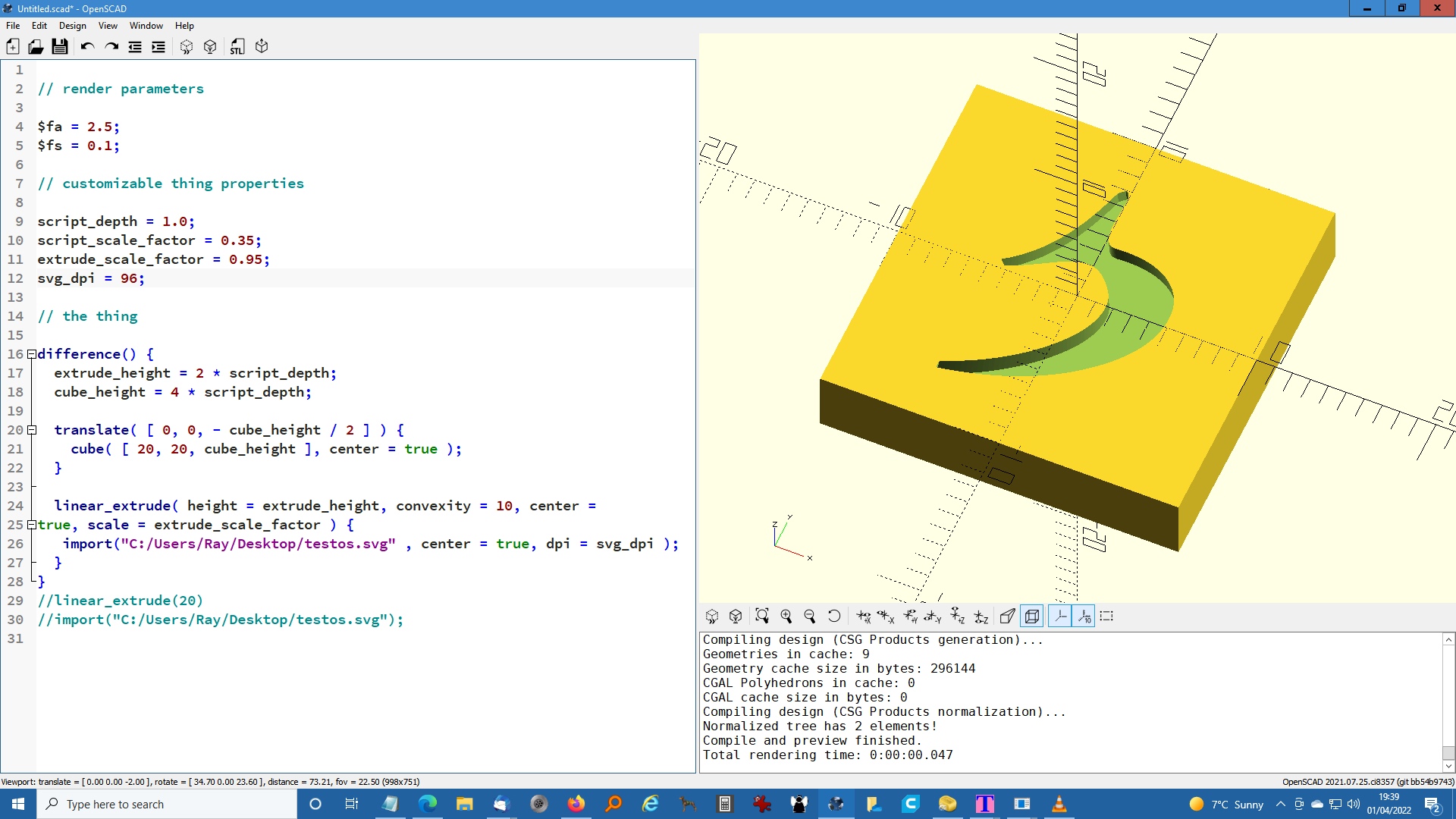1456x819 pixels.
Task: Click the Send to 3D print icon
Action: [x=262, y=47]
